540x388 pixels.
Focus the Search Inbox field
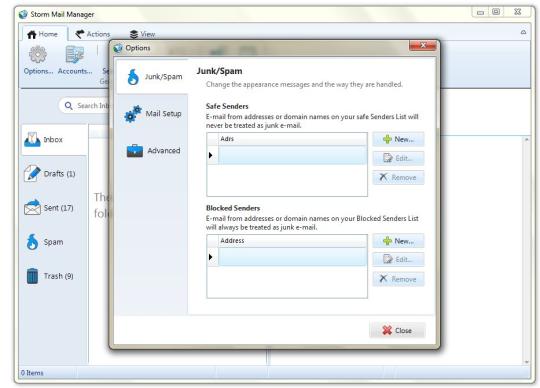click(x=85, y=106)
